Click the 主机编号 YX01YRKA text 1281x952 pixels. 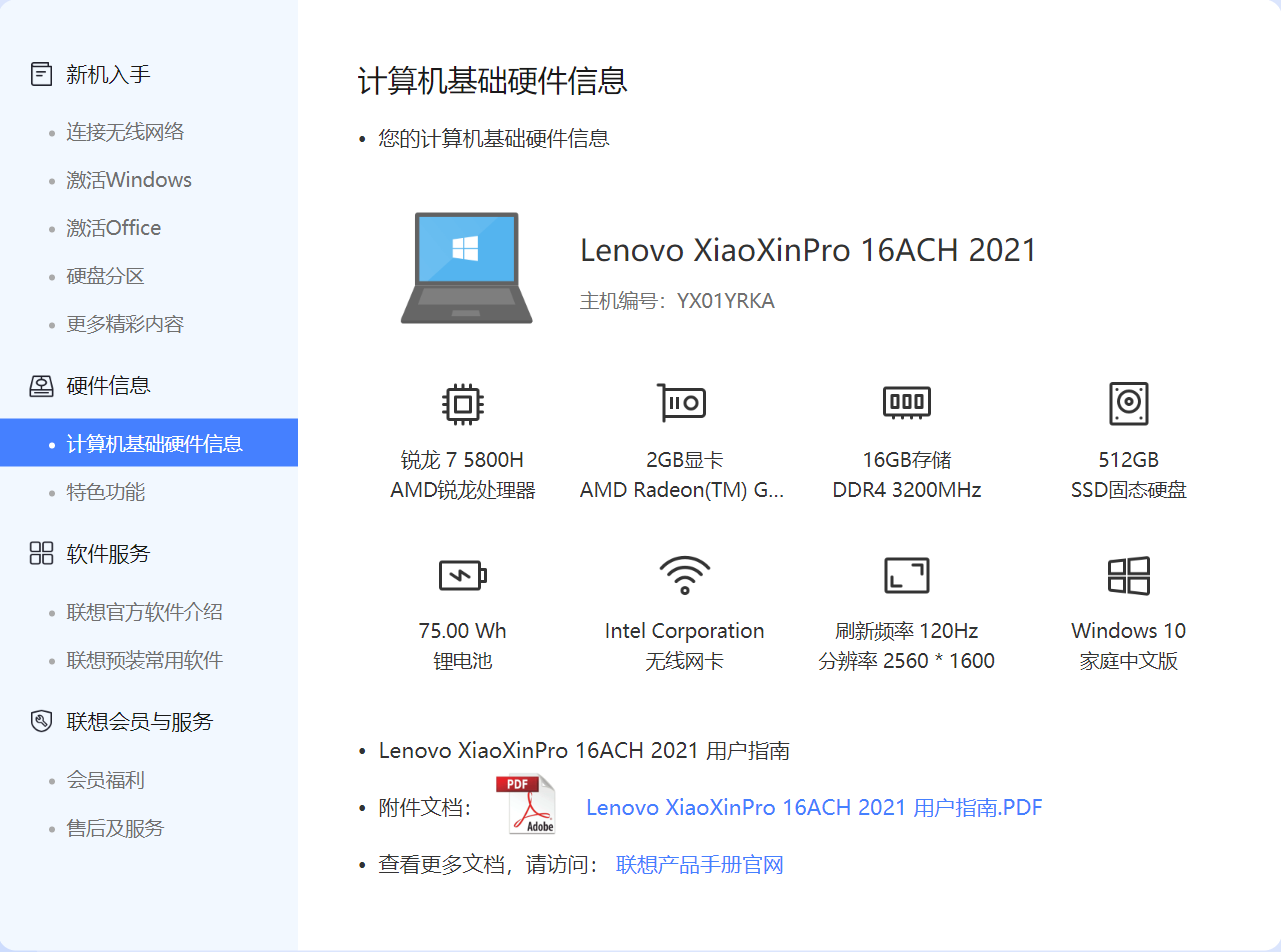pyautogui.click(x=677, y=301)
